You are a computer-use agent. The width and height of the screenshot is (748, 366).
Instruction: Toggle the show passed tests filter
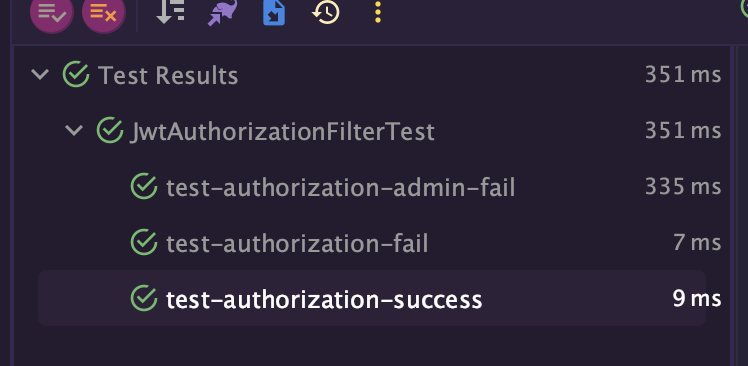click(52, 12)
